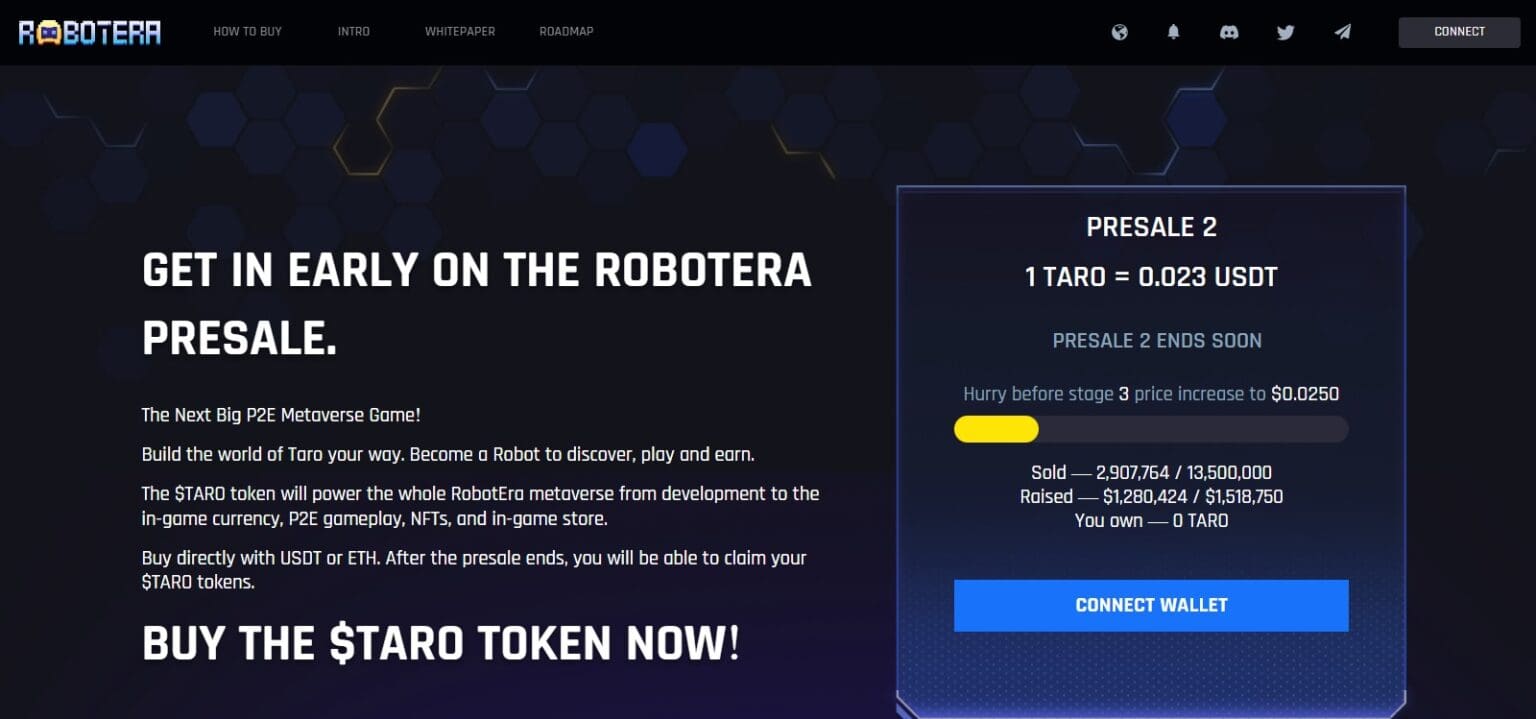Click the Raised amount line
This screenshot has width=1536, height=719.
[x=1151, y=496]
